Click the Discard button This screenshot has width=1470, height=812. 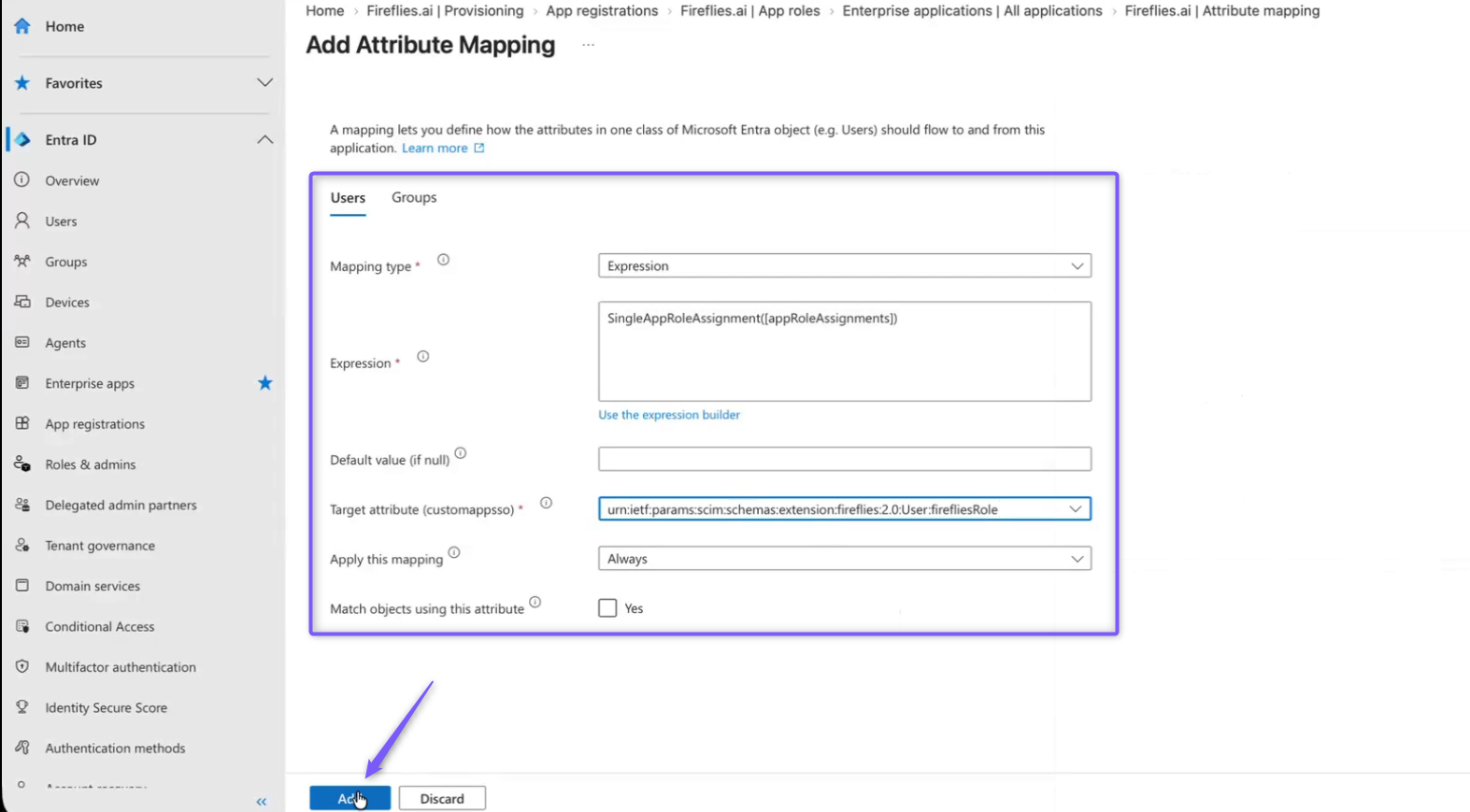[x=442, y=798]
